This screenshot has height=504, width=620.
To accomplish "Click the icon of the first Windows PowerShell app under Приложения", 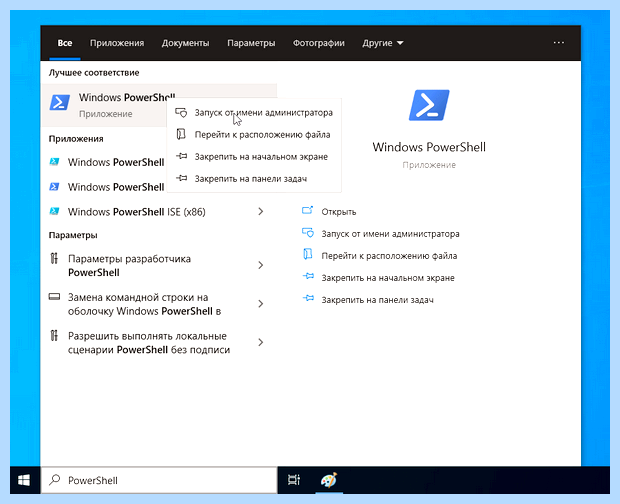I will click(x=54, y=162).
